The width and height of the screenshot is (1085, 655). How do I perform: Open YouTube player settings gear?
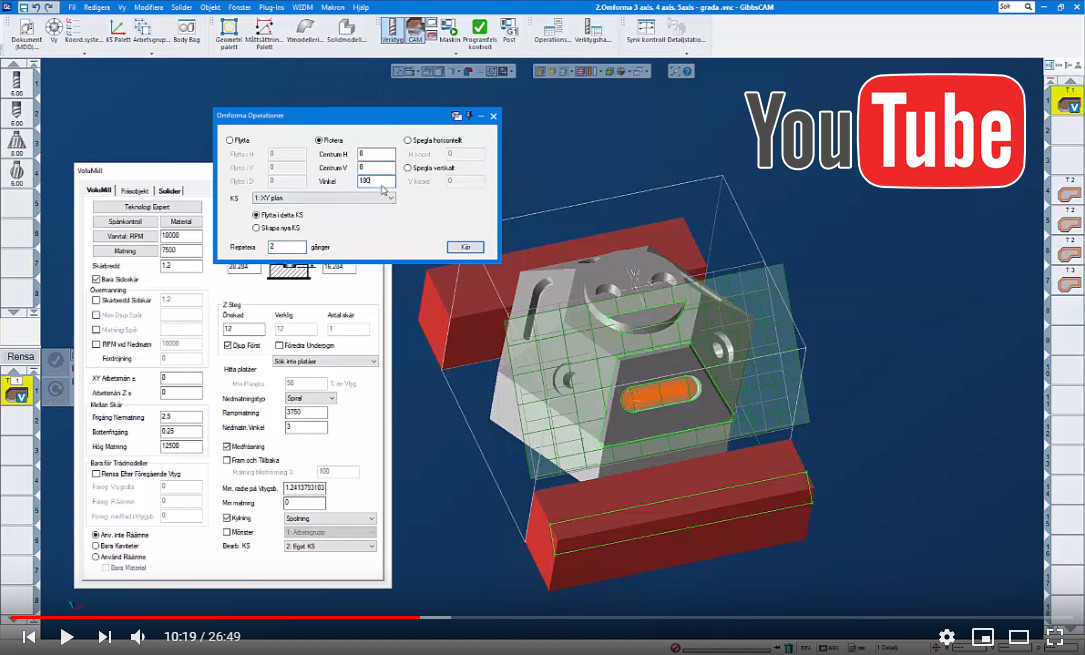[x=947, y=636]
